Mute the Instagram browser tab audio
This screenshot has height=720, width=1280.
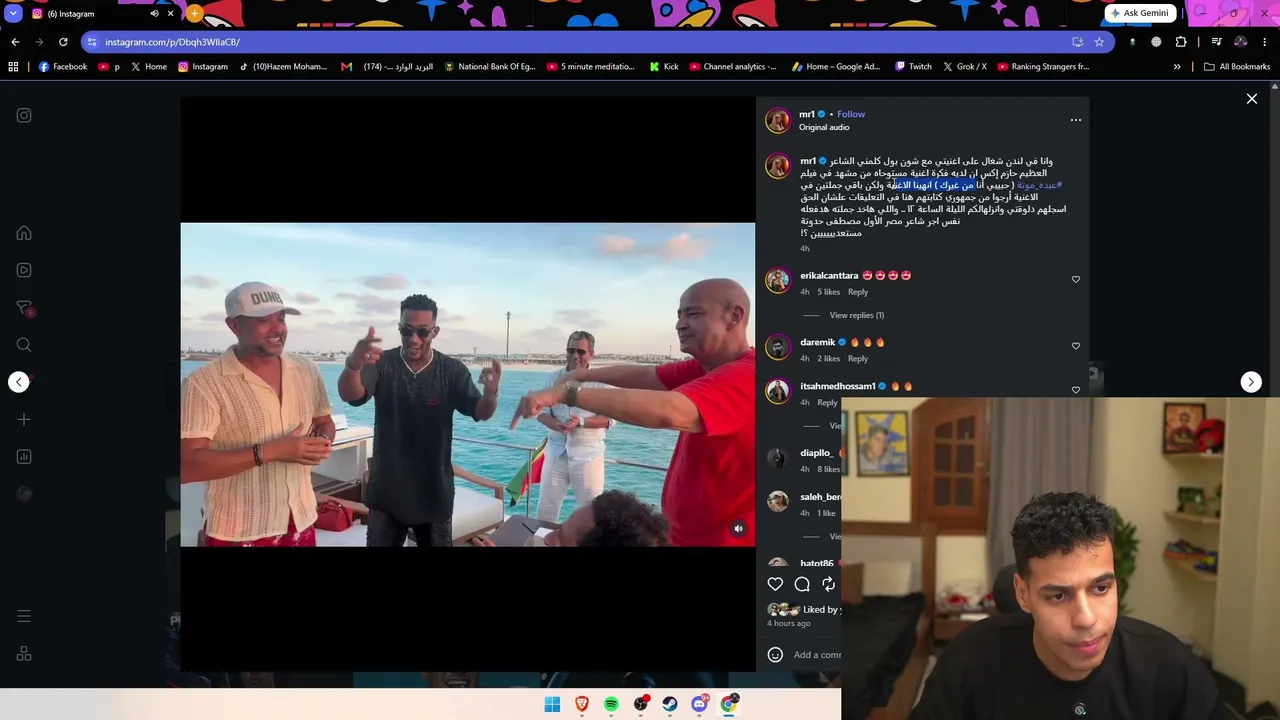pyautogui.click(x=154, y=14)
